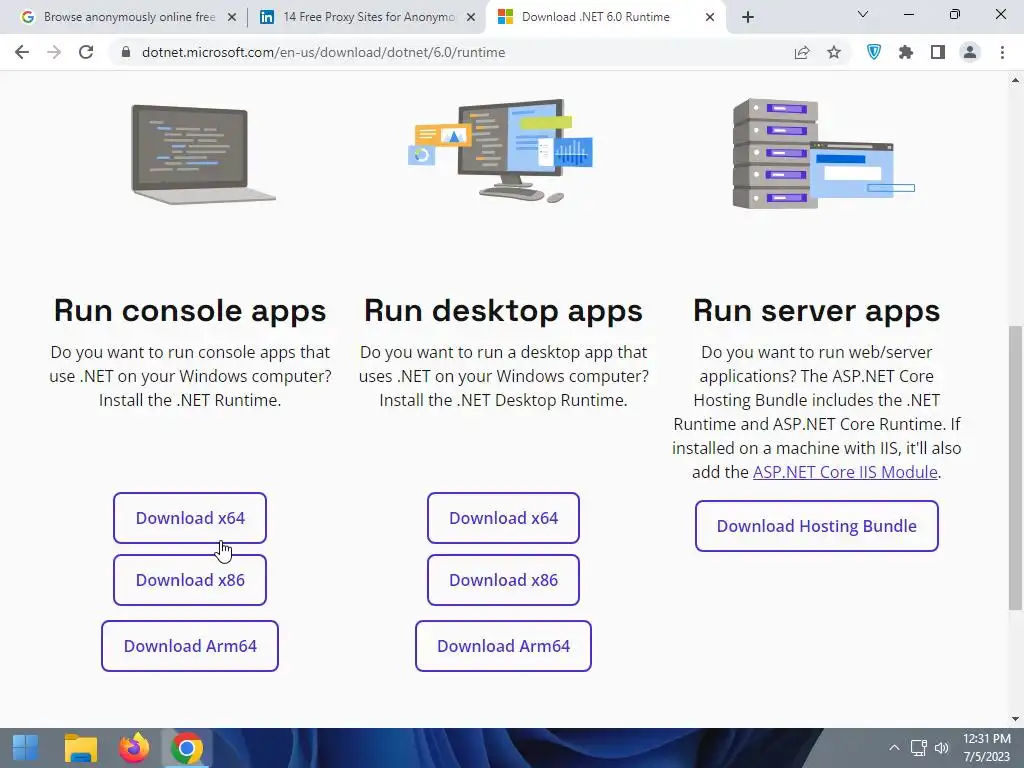The width and height of the screenshot is (1024, 768).
Task: Open the Chrome profile avatar
Action: [970, 52]
